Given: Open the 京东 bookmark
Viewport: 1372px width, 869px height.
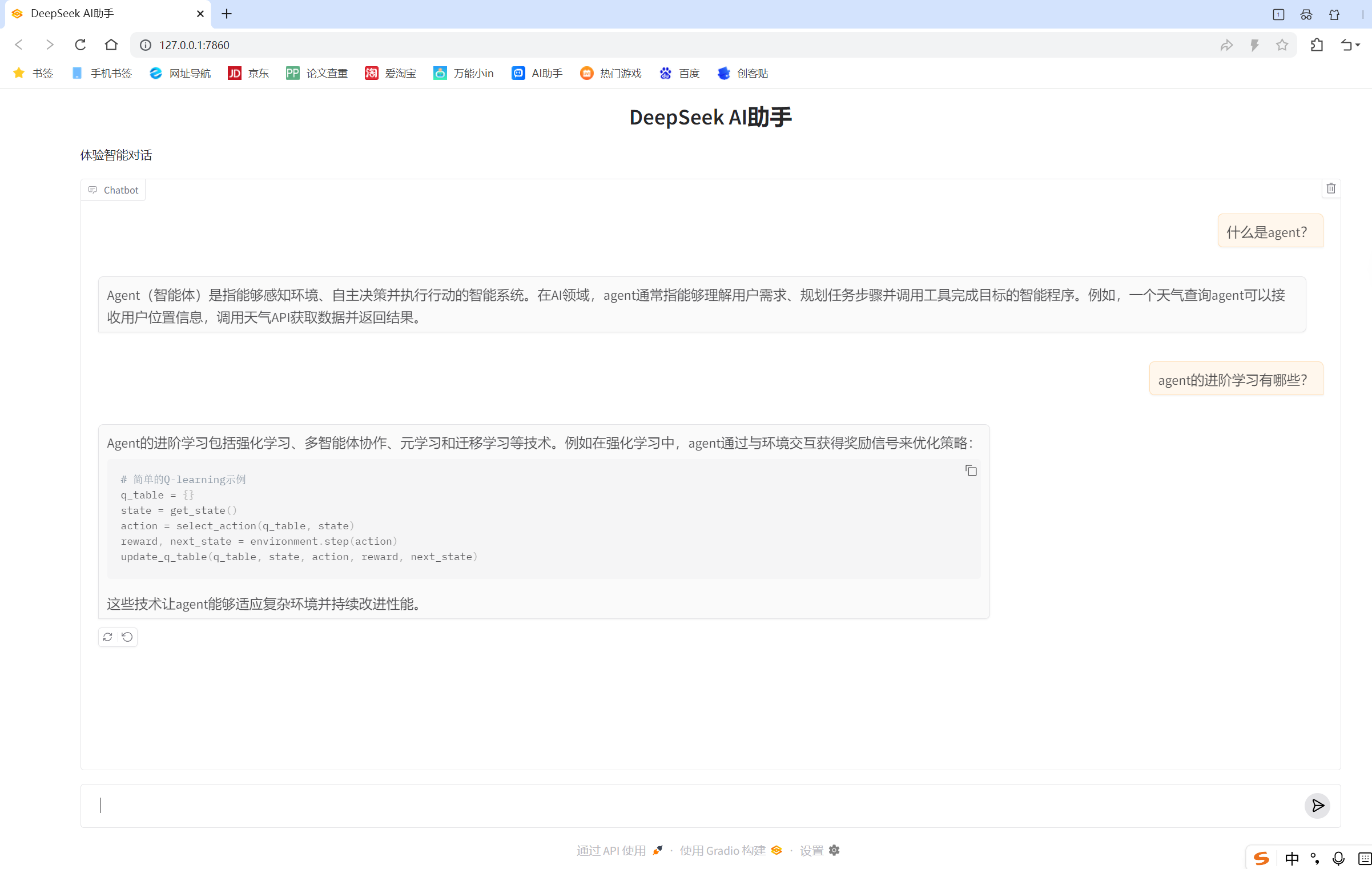Looking at the screenshot, I should [248, 74].
